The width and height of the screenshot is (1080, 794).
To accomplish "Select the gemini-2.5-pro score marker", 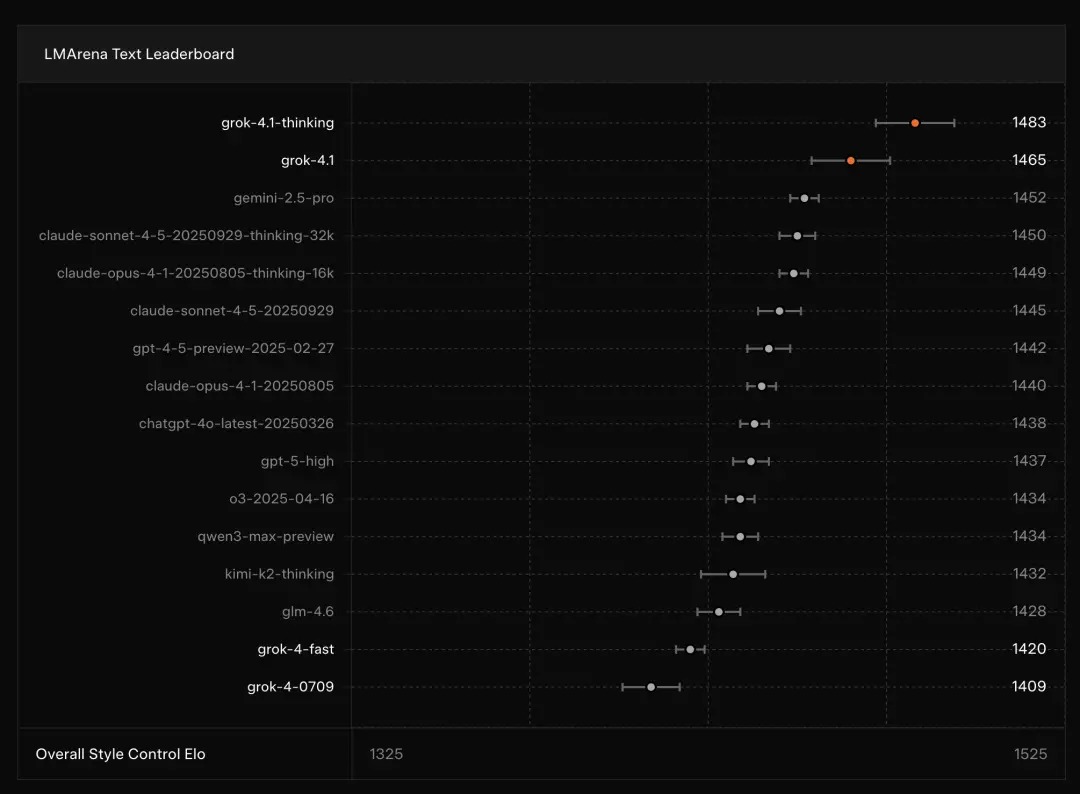I will click(x=804, y=197).
